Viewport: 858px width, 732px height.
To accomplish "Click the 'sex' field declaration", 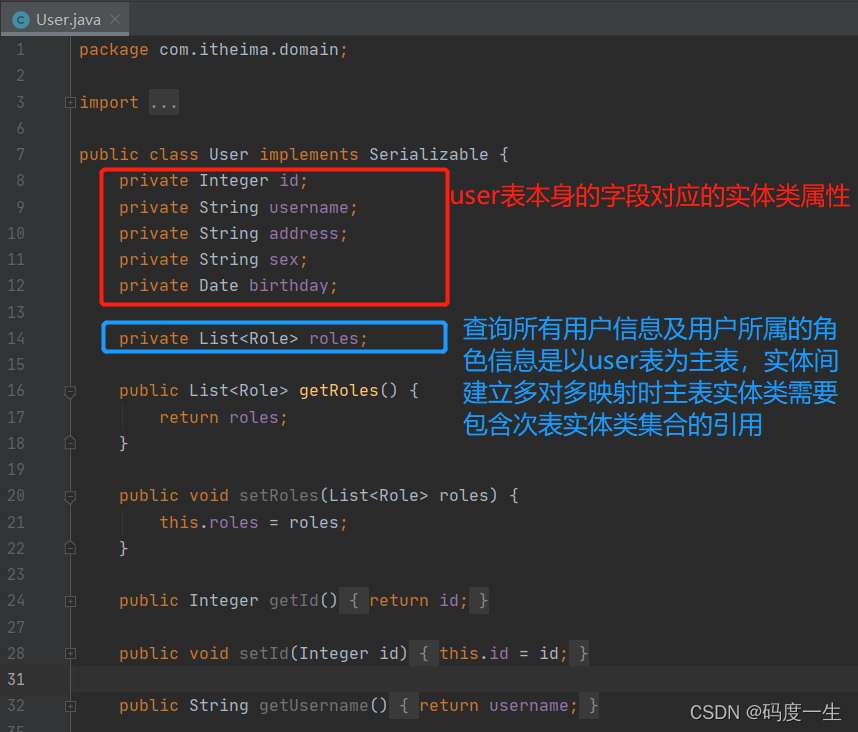I will click(x=283, y=259).
